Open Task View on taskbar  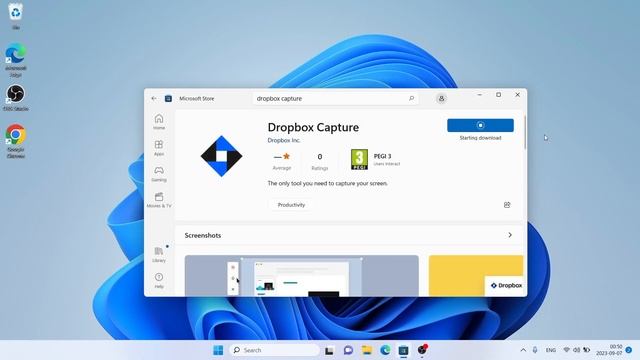(329, 350)
